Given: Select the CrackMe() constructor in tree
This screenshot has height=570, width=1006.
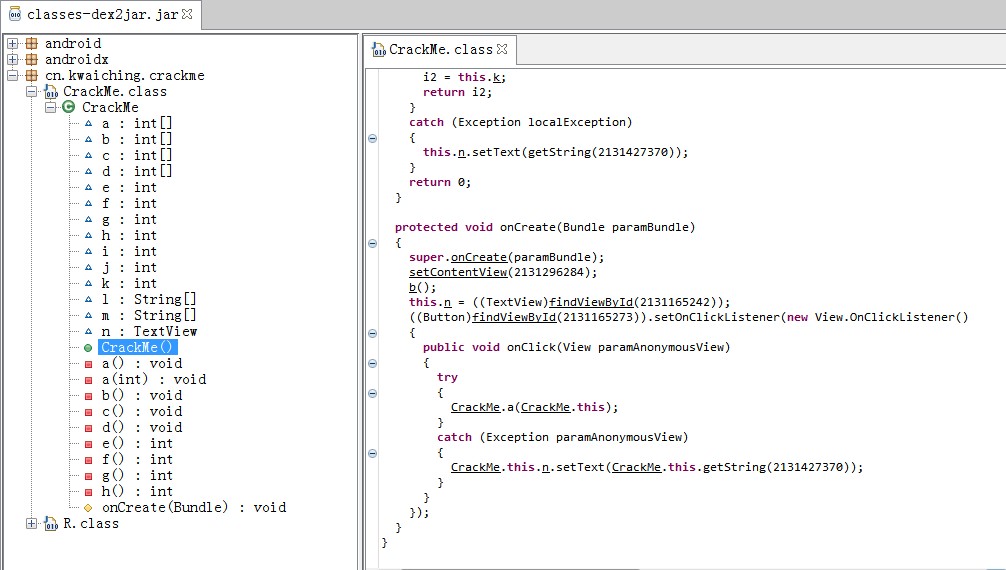Looking at the screenshot, I should point(137,347).
